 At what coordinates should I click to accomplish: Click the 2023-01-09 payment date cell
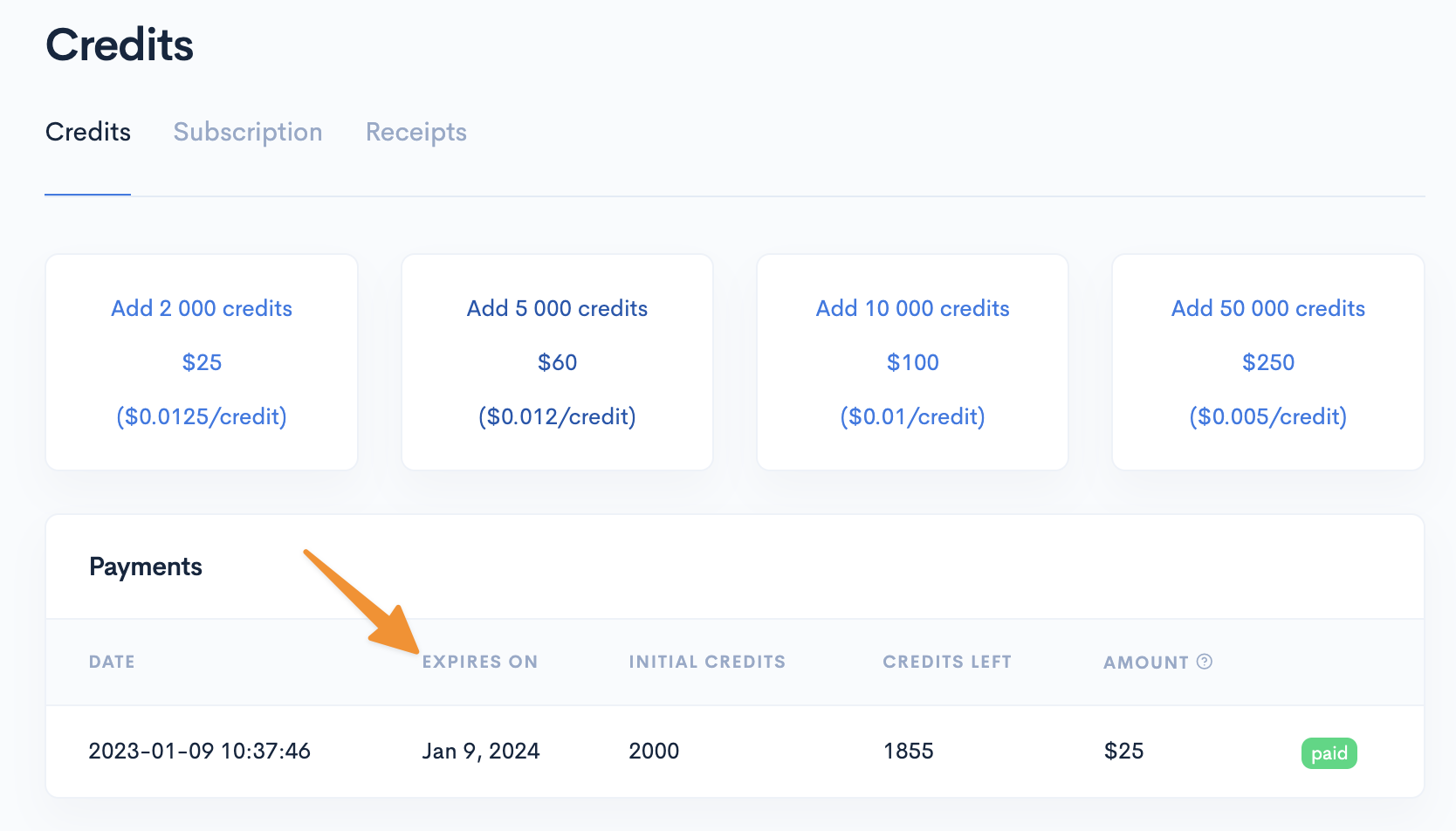point(200,751)
